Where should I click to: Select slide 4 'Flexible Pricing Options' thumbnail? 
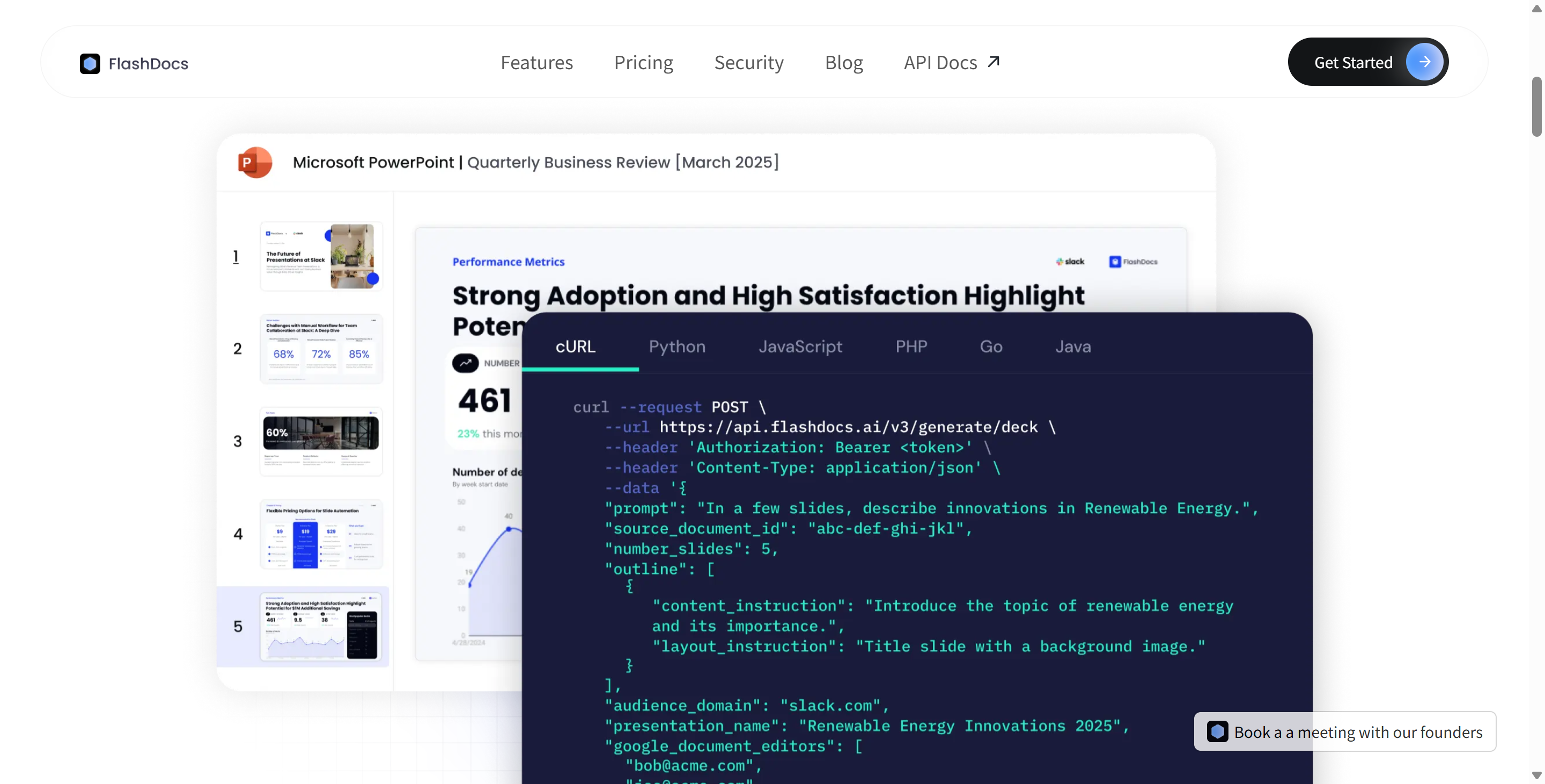point(321,534)
